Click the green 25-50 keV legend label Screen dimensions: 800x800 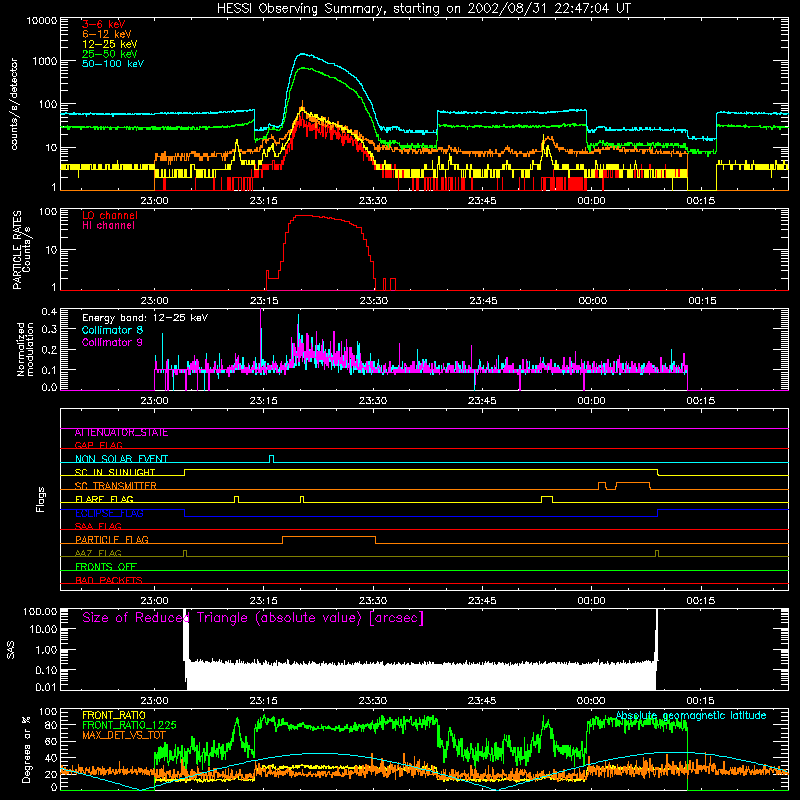(x=109, y=54)
